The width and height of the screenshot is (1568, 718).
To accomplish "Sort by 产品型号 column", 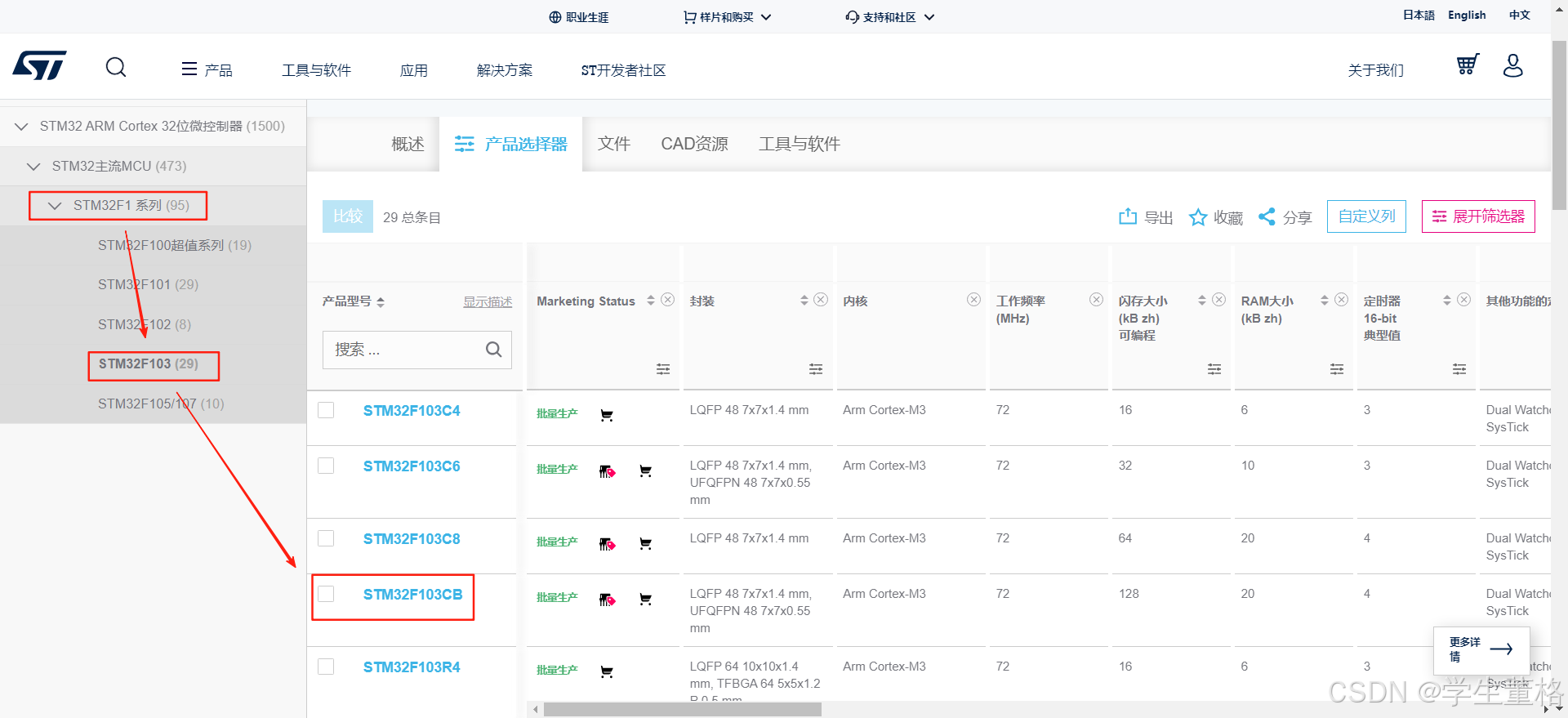I will point(381,302).
